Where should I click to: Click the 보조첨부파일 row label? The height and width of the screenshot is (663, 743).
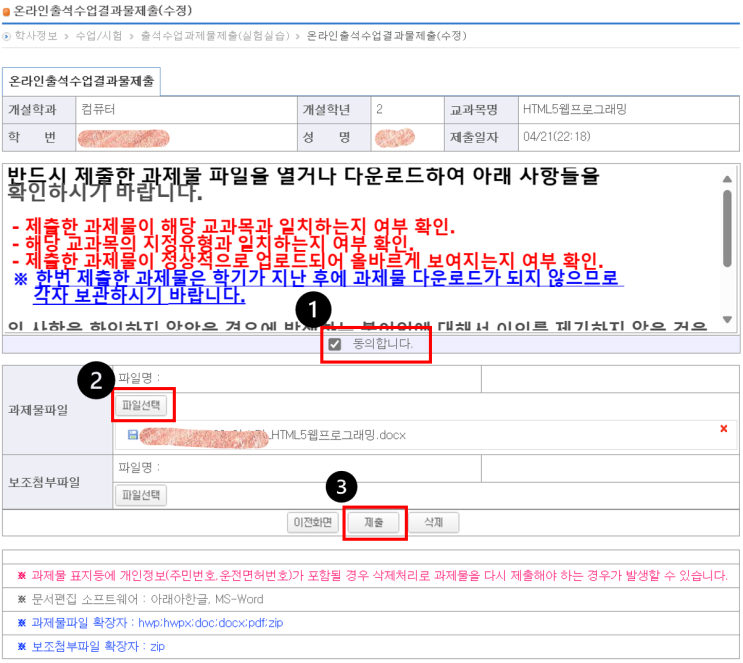(x=44, y=482)
